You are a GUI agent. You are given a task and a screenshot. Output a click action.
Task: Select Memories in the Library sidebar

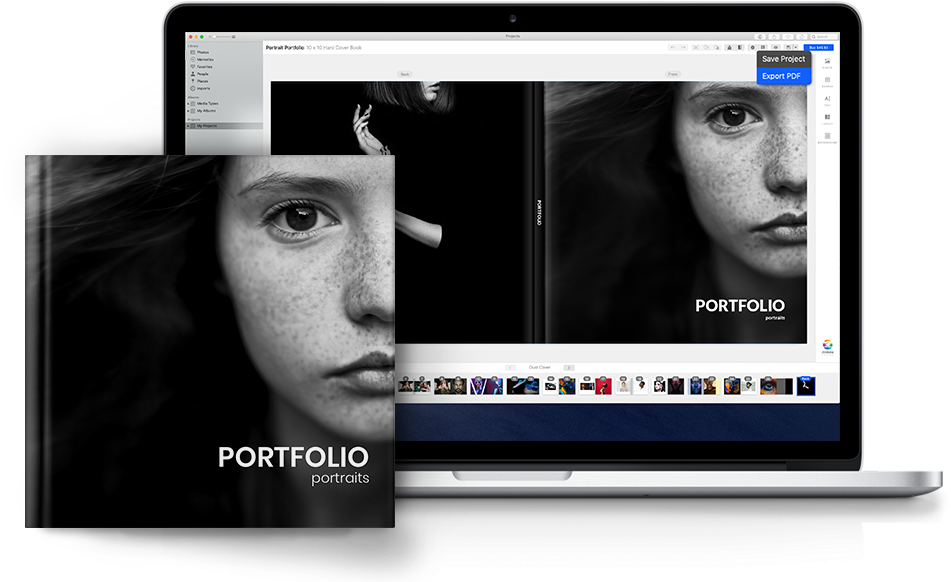(x=203, y=60)
